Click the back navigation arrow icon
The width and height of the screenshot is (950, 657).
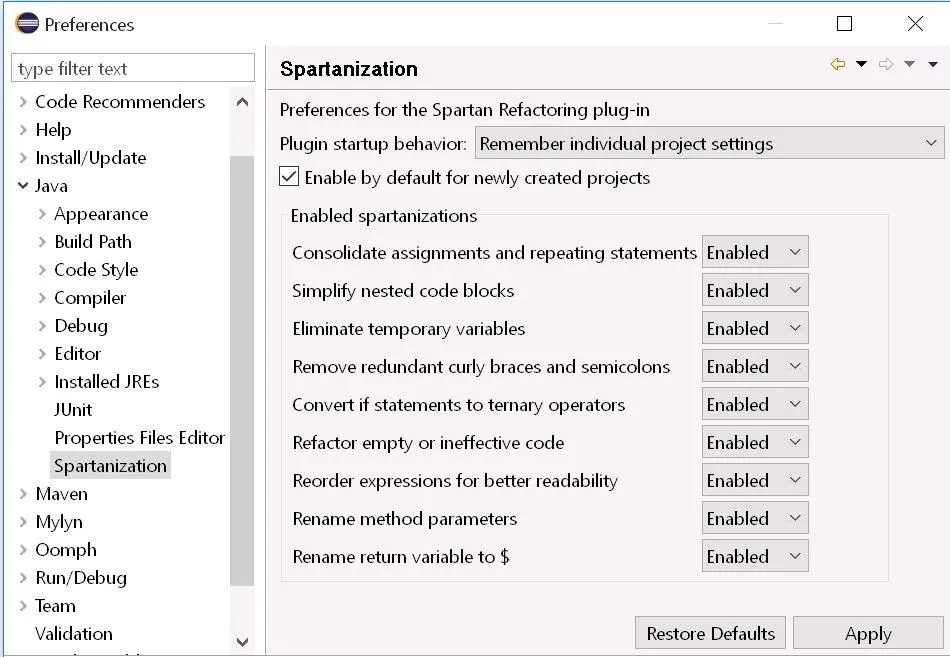pyautogui.click(x=838, y=65)
